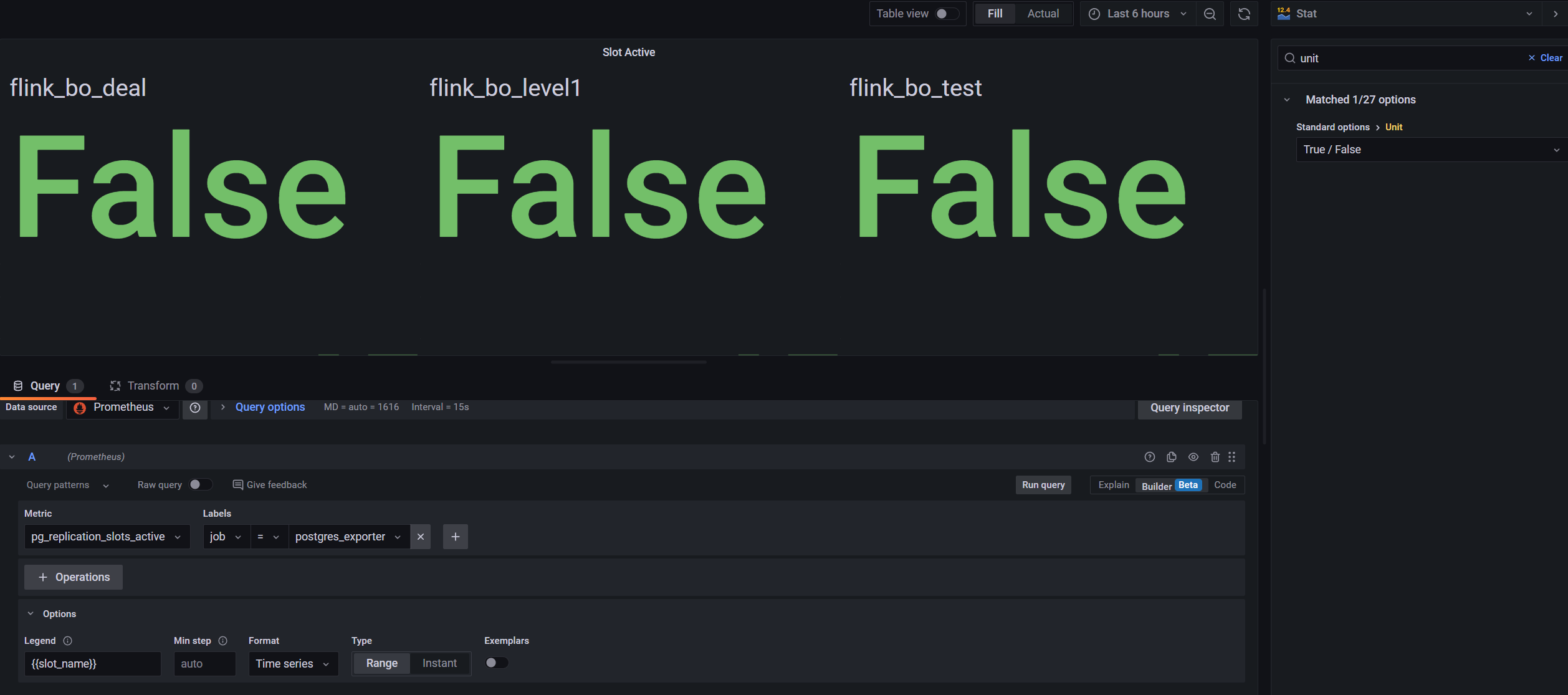Delete query A with the trash icon
The width and height of the screenshot is (1568, 695).
pos(1215,457)
